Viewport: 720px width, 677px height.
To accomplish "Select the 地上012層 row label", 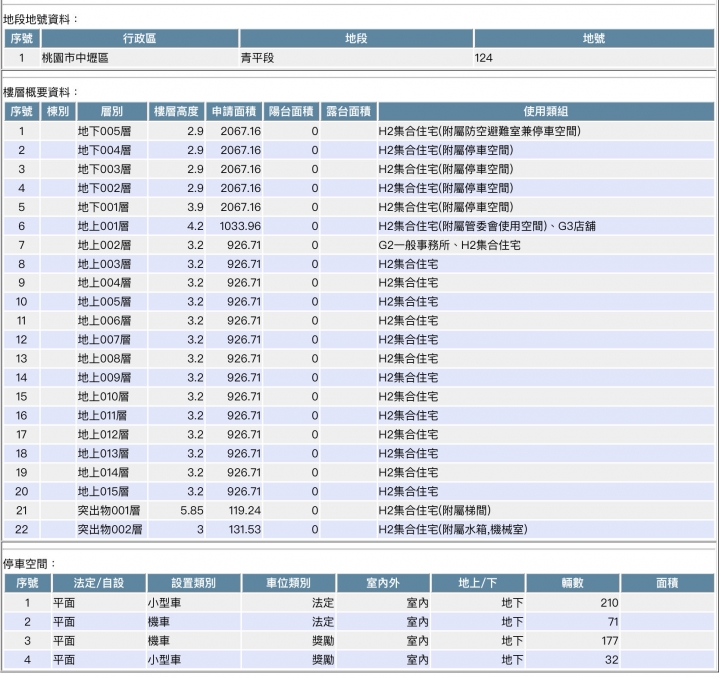I will pos(103,434).
